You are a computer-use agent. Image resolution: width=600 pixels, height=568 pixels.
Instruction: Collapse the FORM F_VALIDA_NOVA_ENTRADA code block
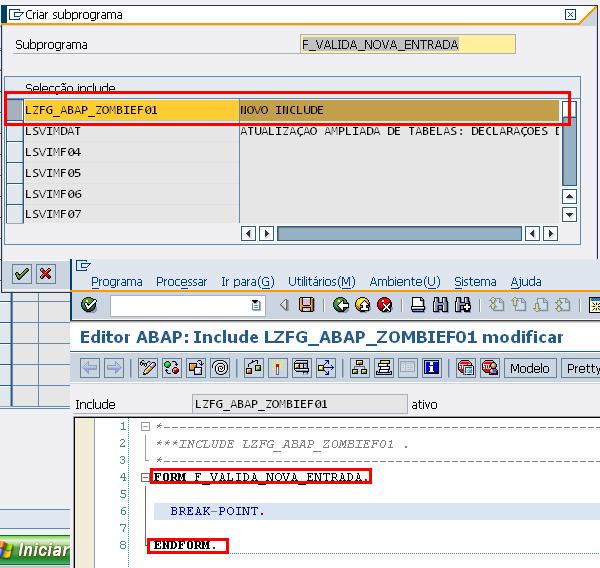[x=147, y=477]
